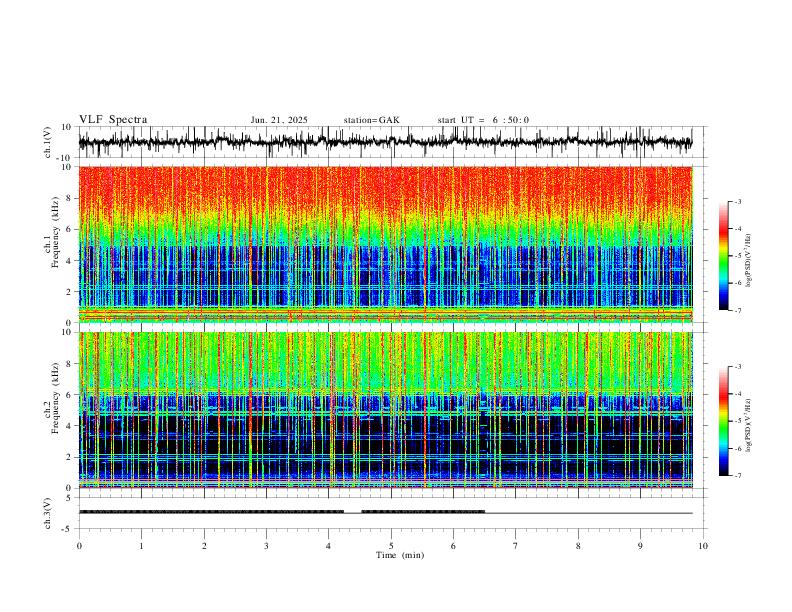
Task: Click the "ch.3(V)" axis label
Action: (48, 513)
